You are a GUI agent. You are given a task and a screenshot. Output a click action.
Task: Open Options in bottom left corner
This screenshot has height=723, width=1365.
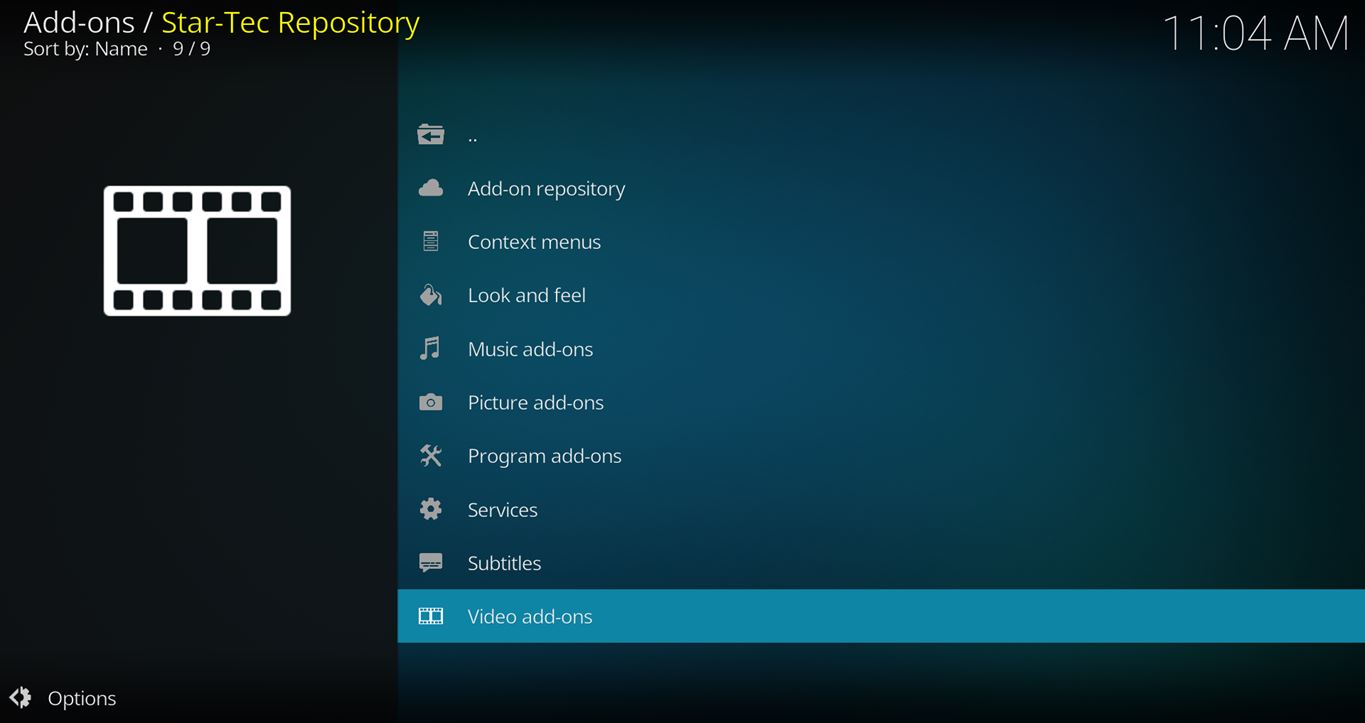pos(82,698)
